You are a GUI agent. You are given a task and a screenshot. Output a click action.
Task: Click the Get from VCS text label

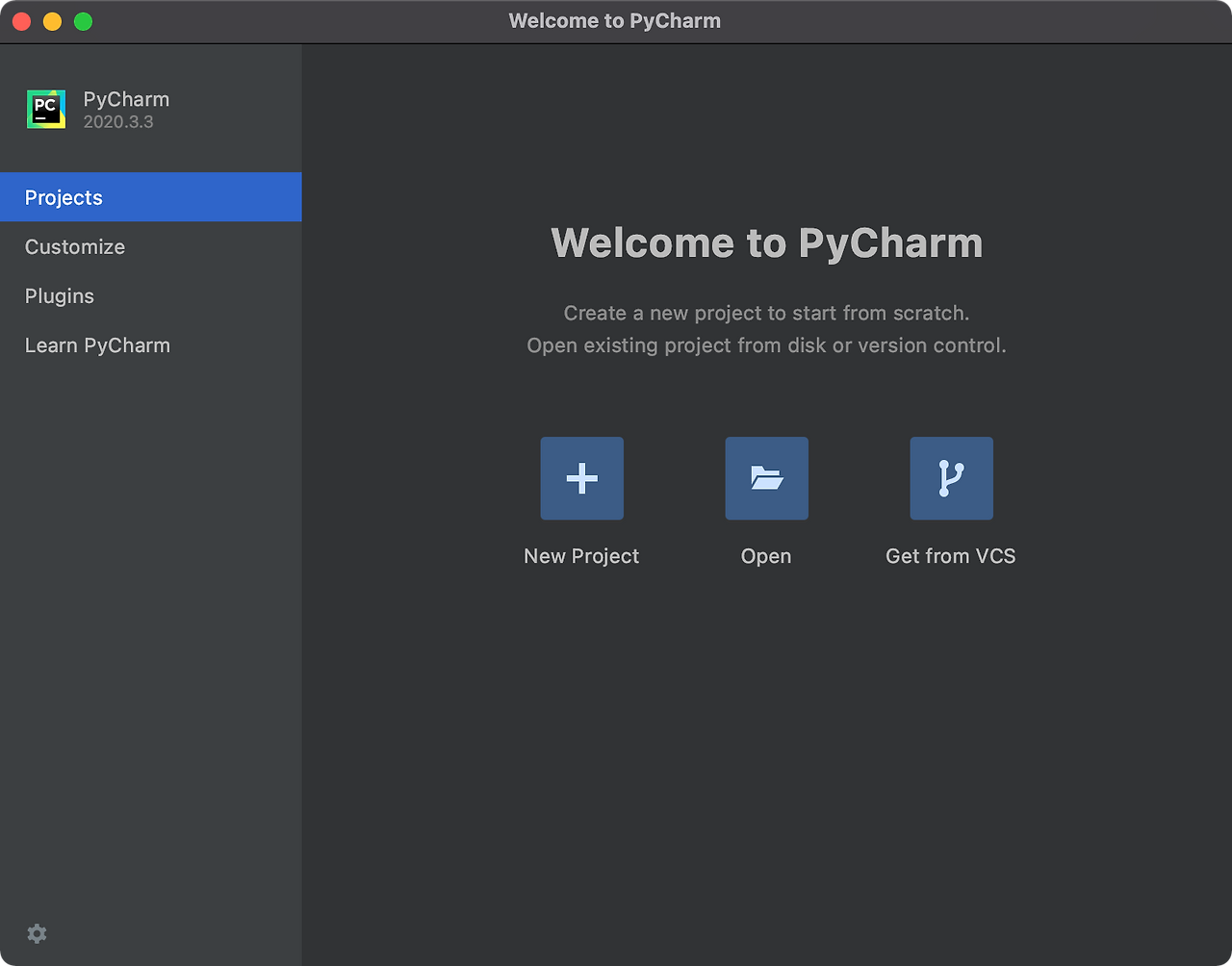pos(951,555)
